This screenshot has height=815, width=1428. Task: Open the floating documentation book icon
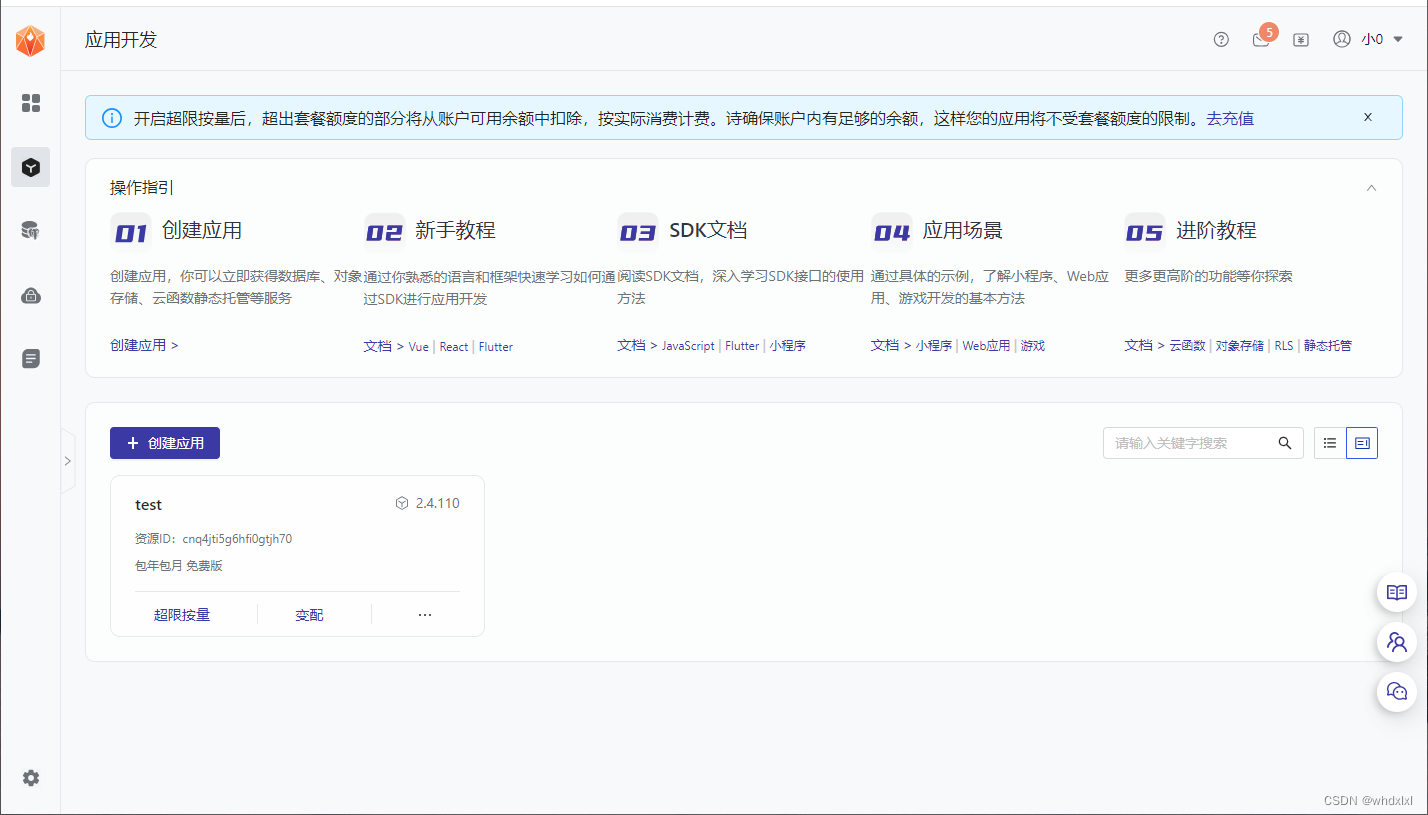point(1397,593)
